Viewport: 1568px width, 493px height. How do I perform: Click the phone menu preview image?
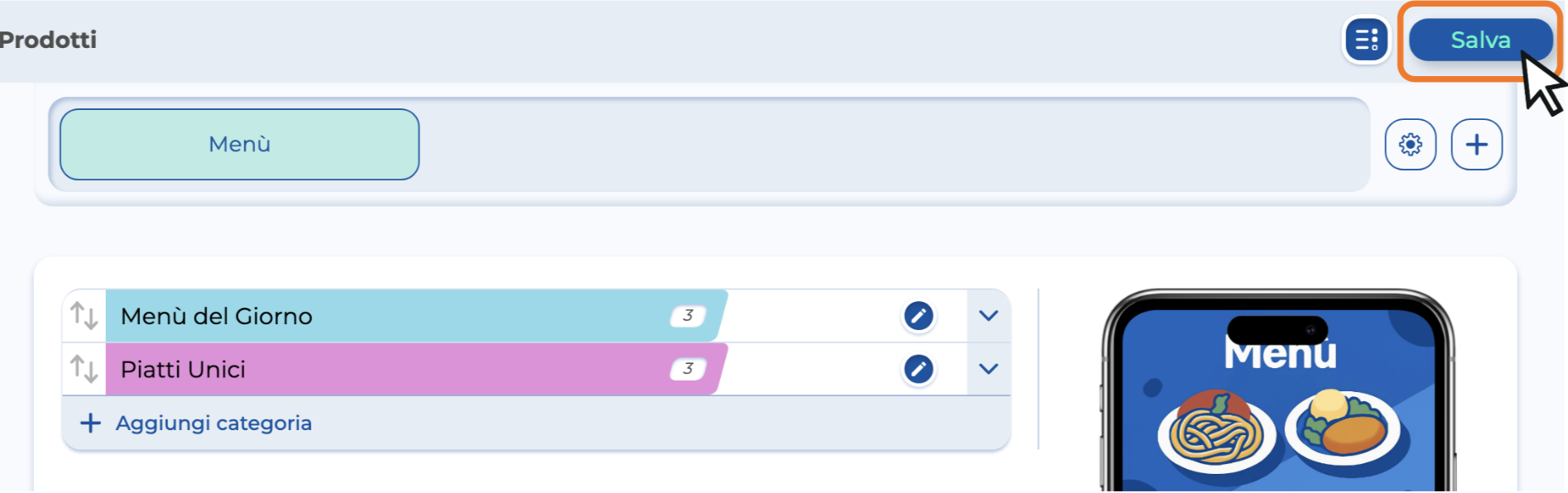coord(1278,391)
